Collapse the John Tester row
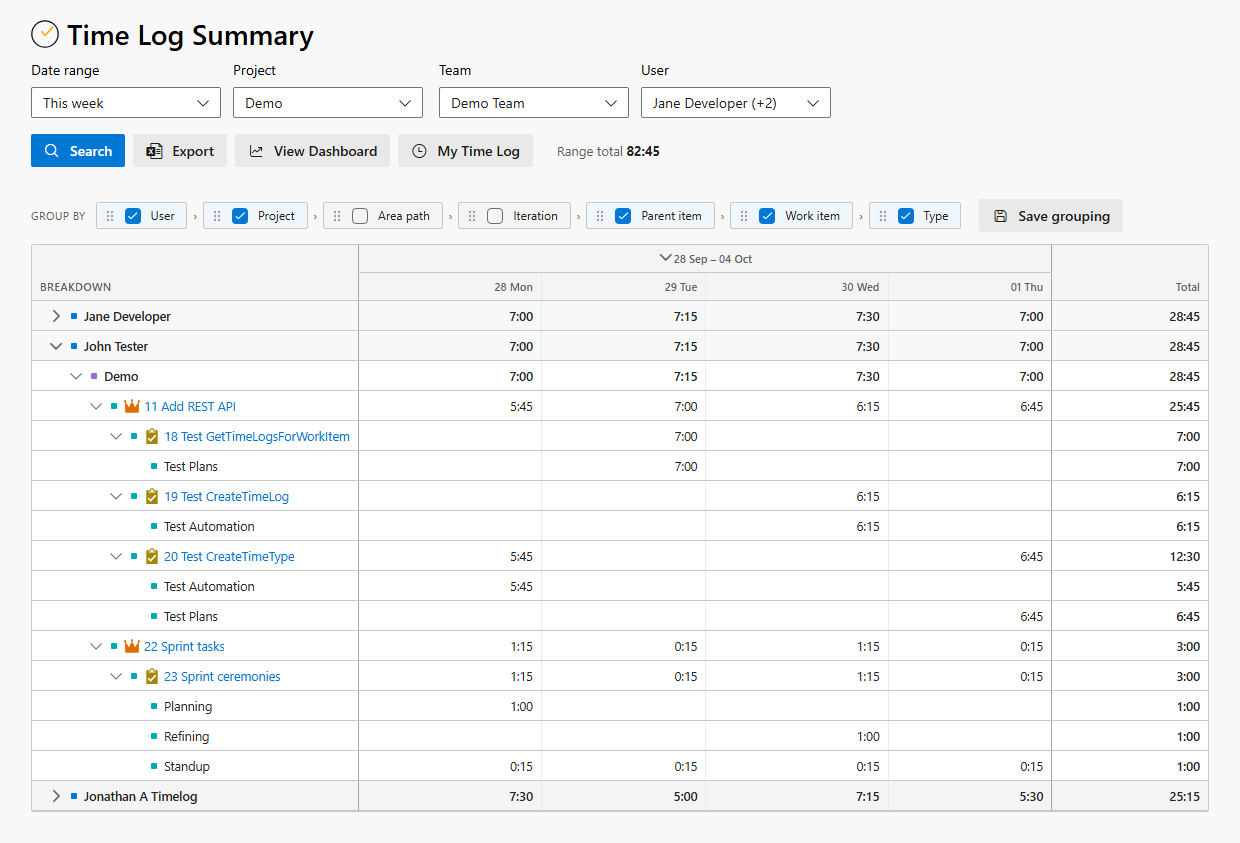Viewport: 1240px width, 843px height. (56, 346)
